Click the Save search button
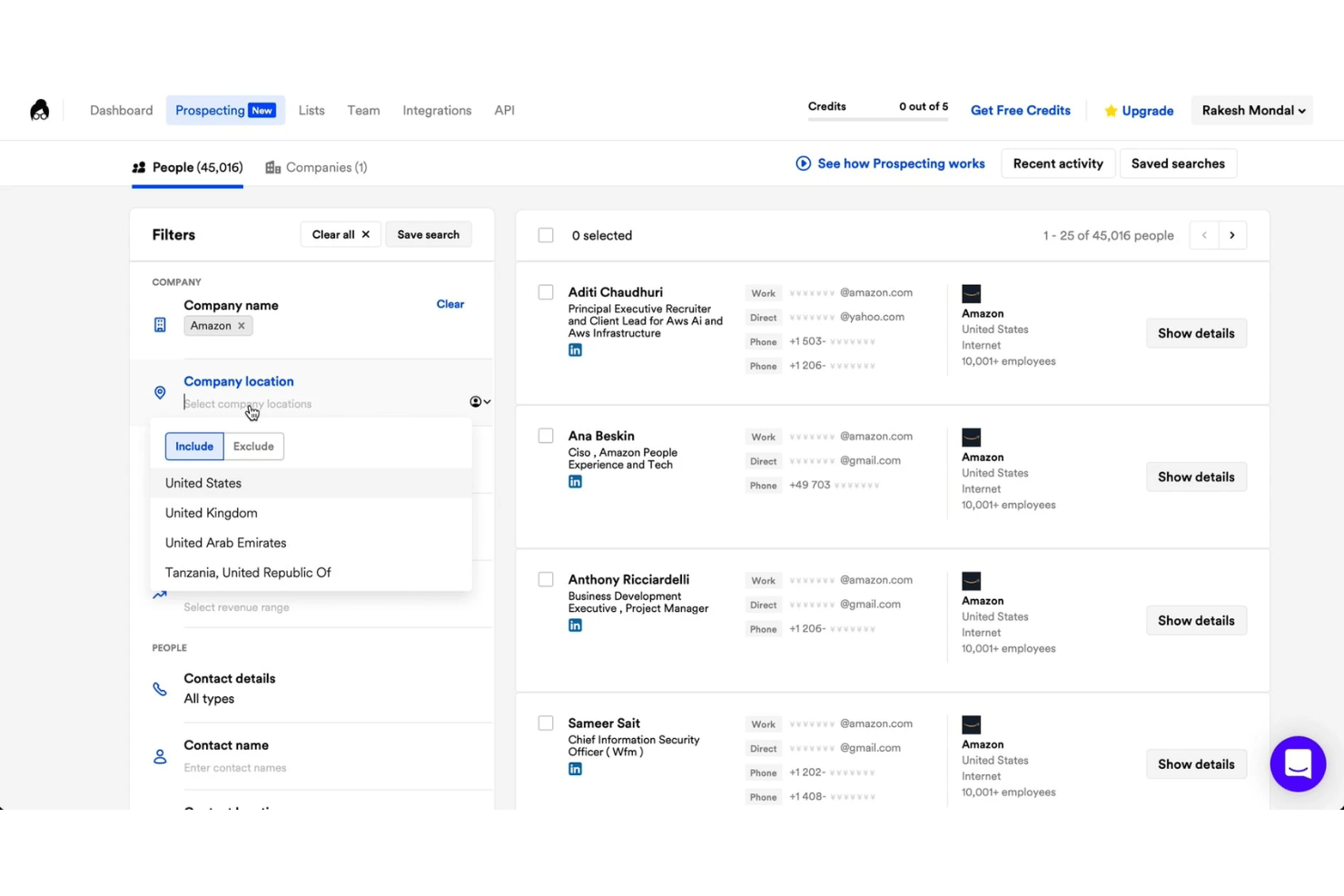The height and width of the screenshot is (896, 1344). 428,234
